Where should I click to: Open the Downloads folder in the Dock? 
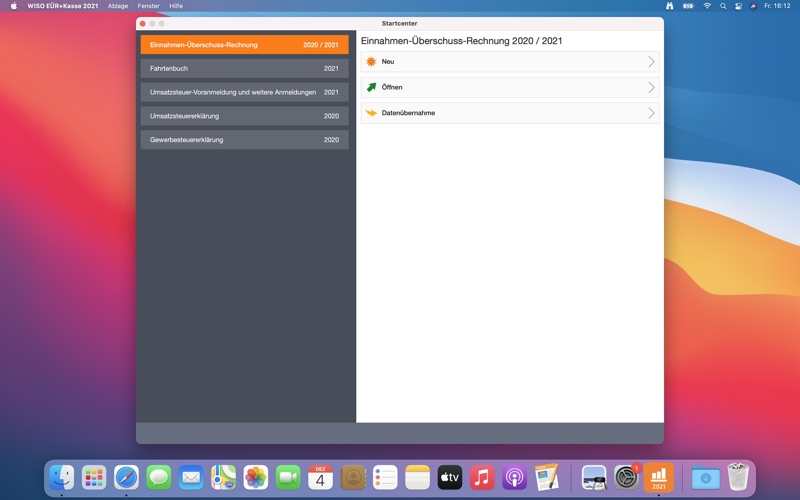(x=706, y=478)
